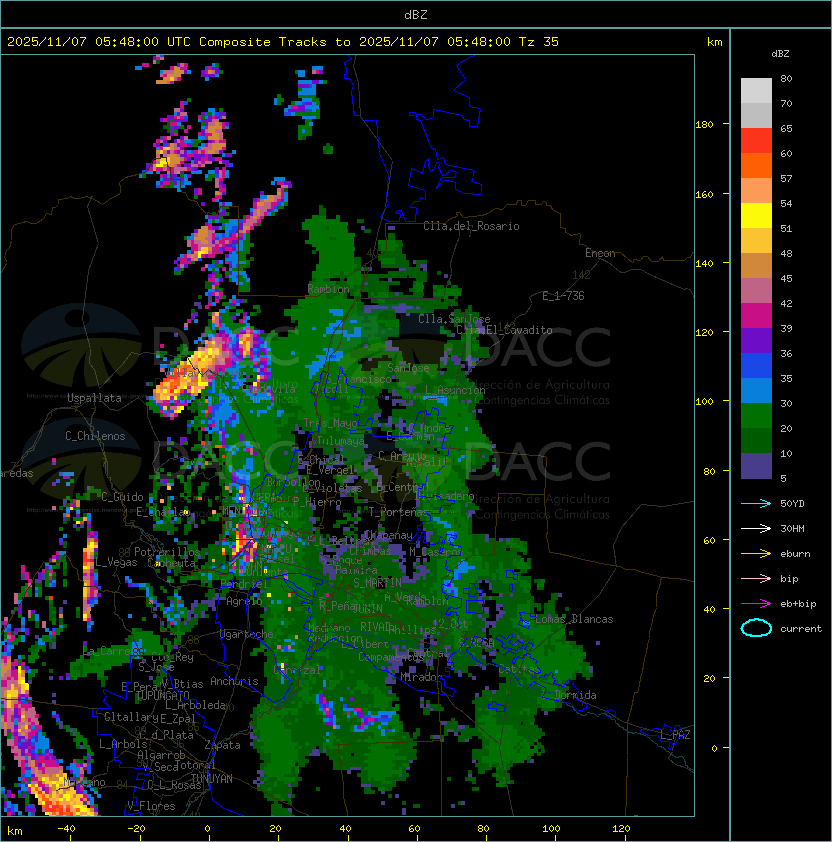This screenshot has width=832, height=842.
Task: Select the tan 45-48 dBZ color swatch
Action: [x=756, y=266]
